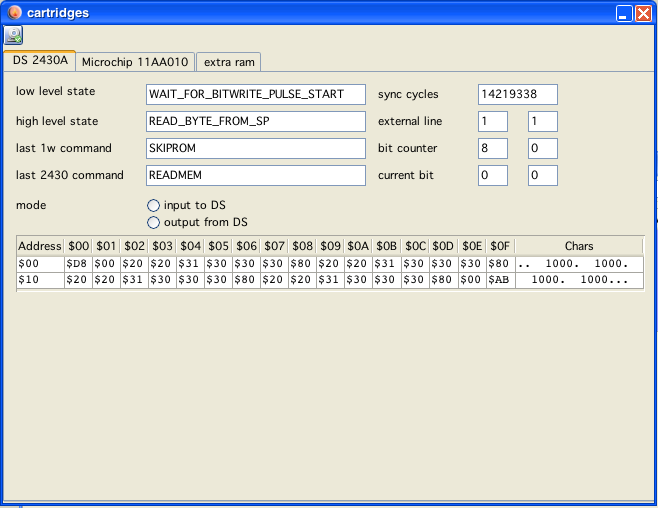Click the Chars column header
Viewport: 658px width, 508px height.
click(x=578, y=246)
